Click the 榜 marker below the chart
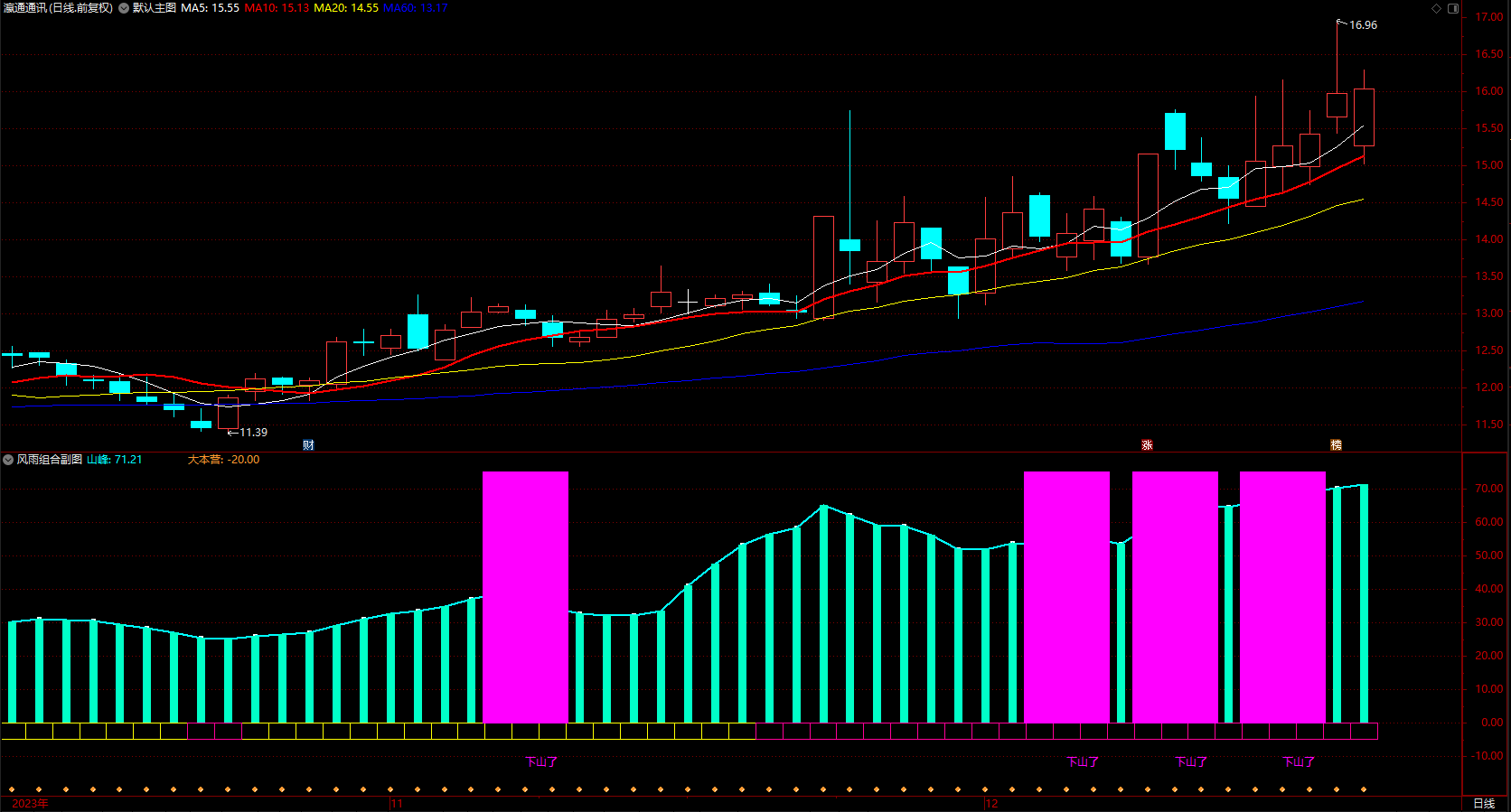Viewport: 1511px width, 812px height. pos(1336,444)
